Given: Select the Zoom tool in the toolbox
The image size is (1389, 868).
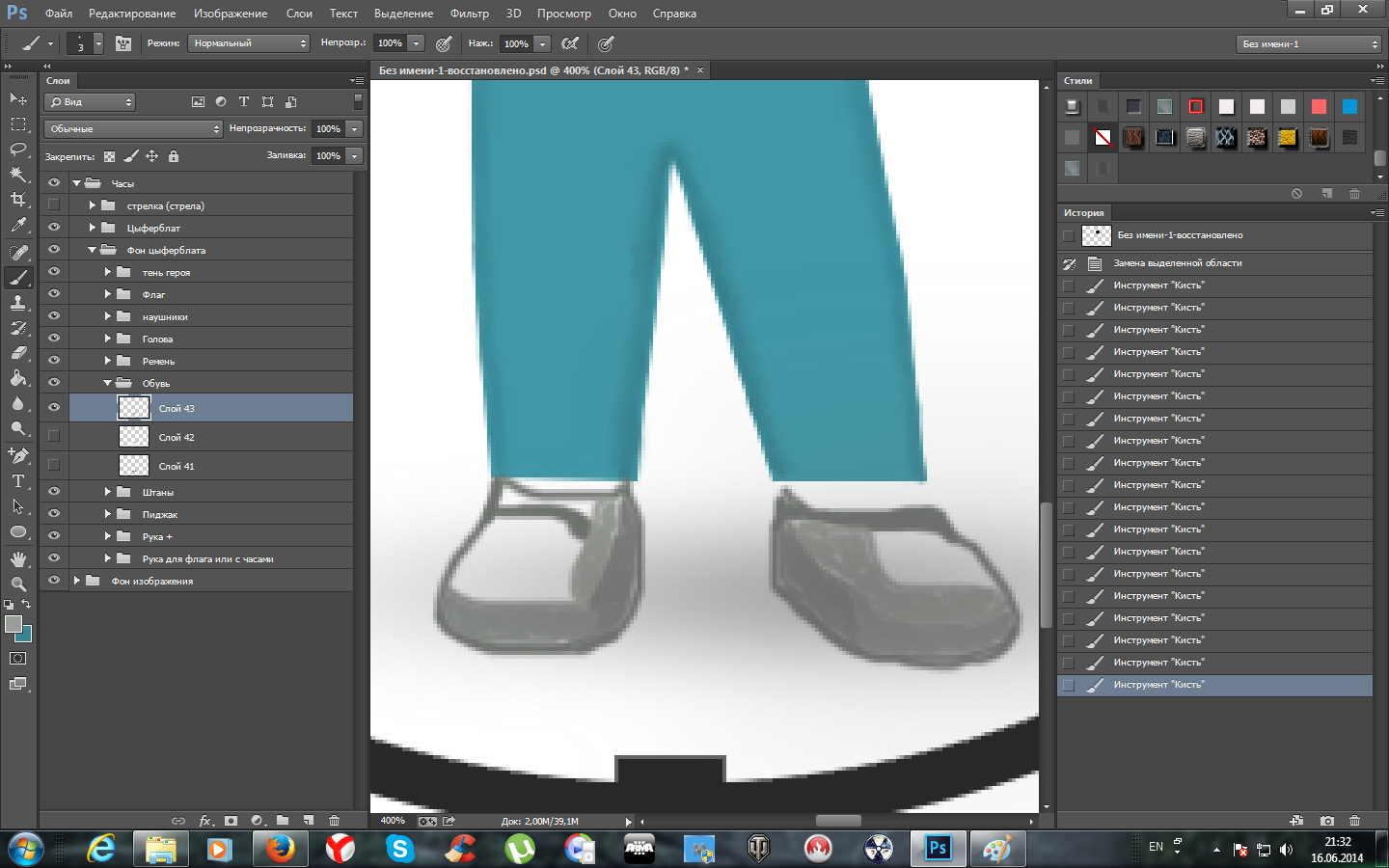Looking at the screenshot, I should pos(18,584).
